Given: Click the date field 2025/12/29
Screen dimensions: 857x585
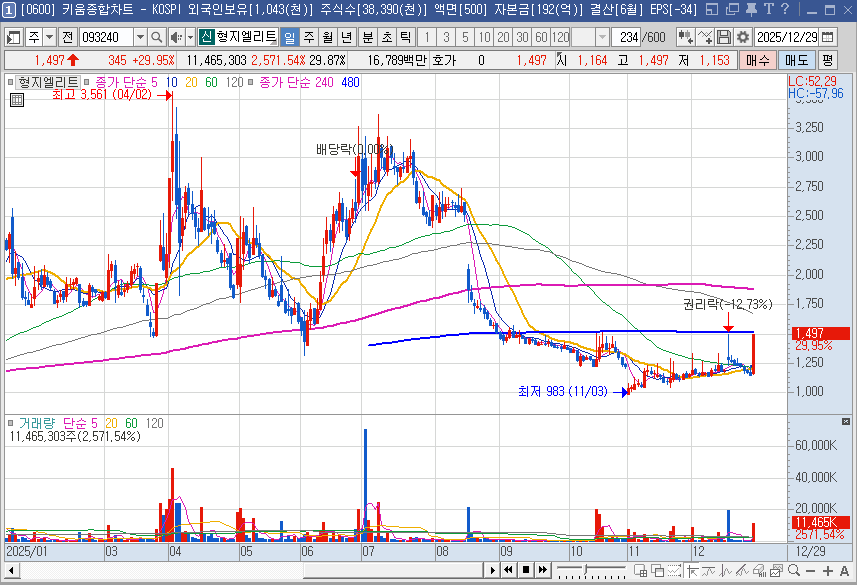Looking at the screenshot, I should 787,37.
